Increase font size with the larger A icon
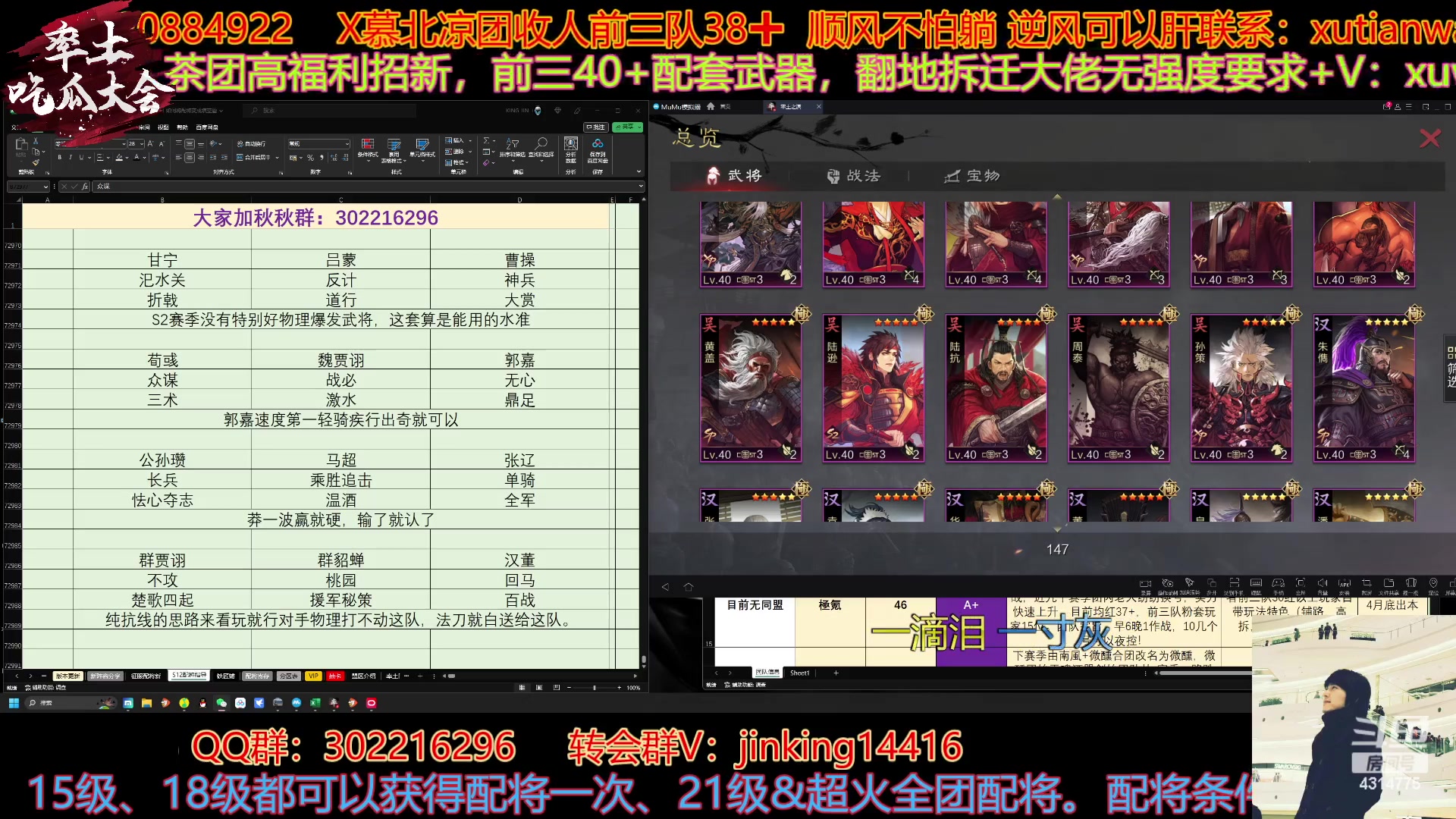Screen dimensions: 1456x819 pos(150,143)
